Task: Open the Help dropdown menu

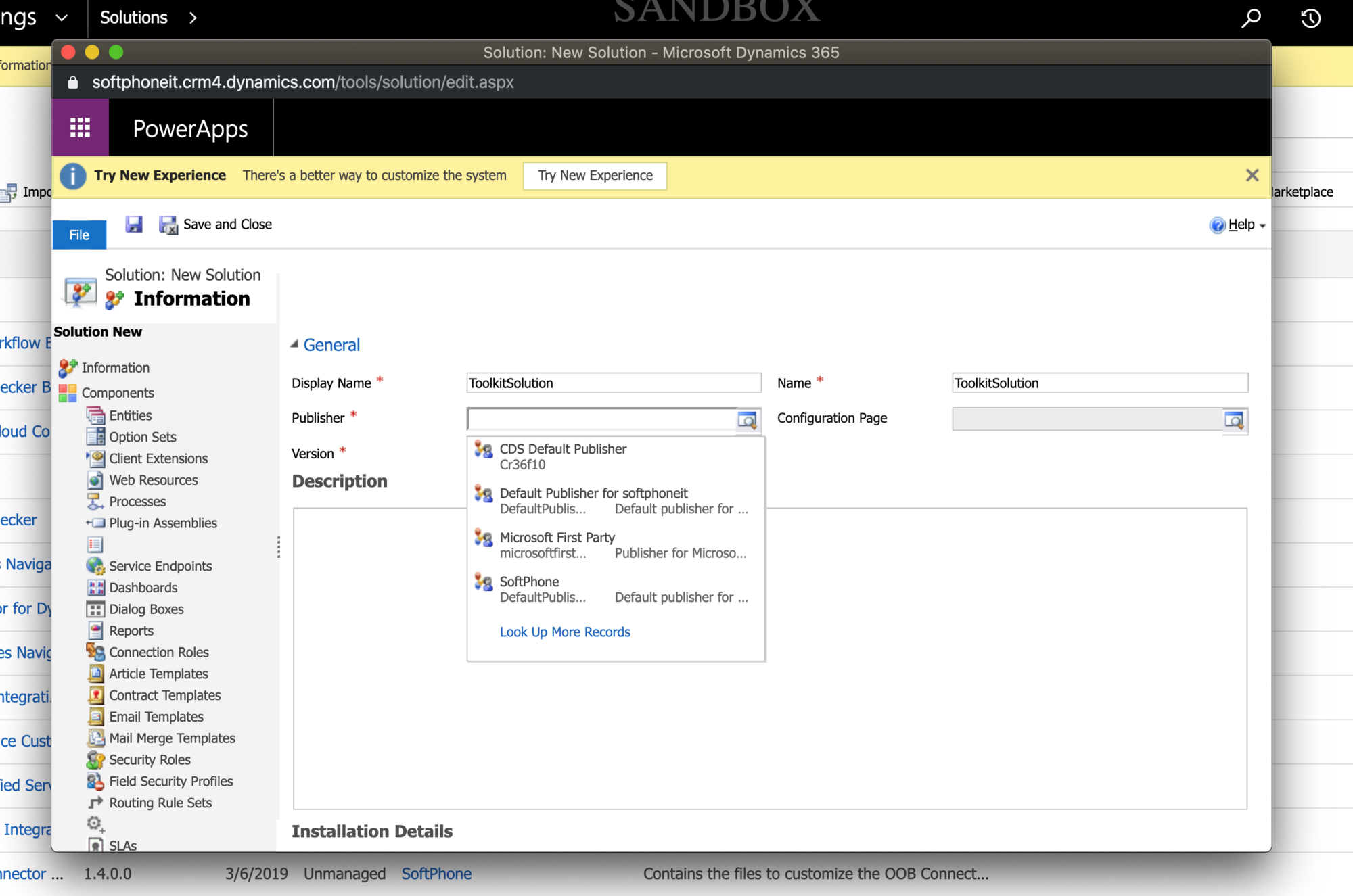Action: [1237, 225]
